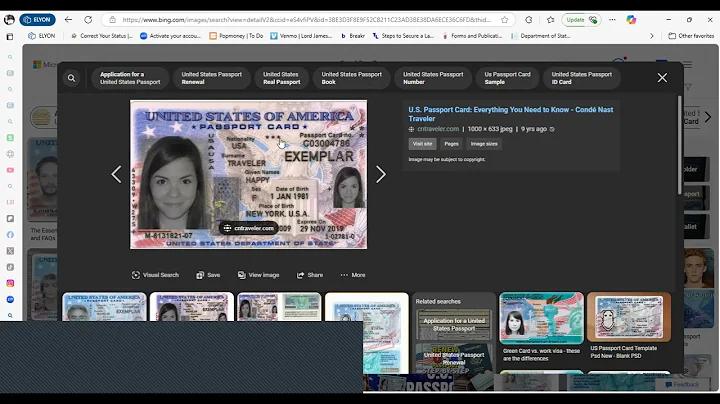Open United States Passport Renewal related search
Image resolution: width=720 pixels, height=404 pixels.
click(x=454, y=359)
